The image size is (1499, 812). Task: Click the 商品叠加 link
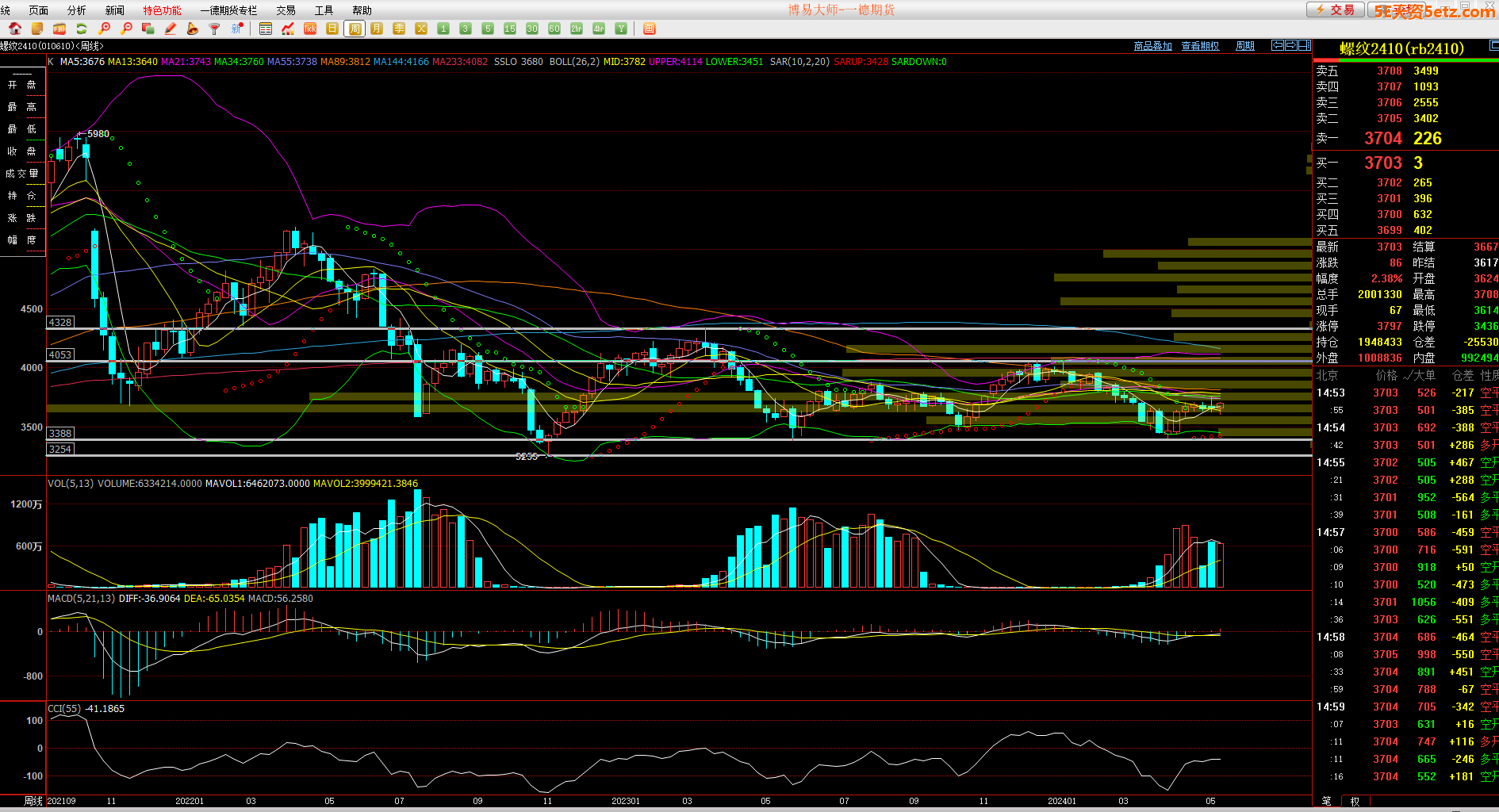coord(1152,46)
